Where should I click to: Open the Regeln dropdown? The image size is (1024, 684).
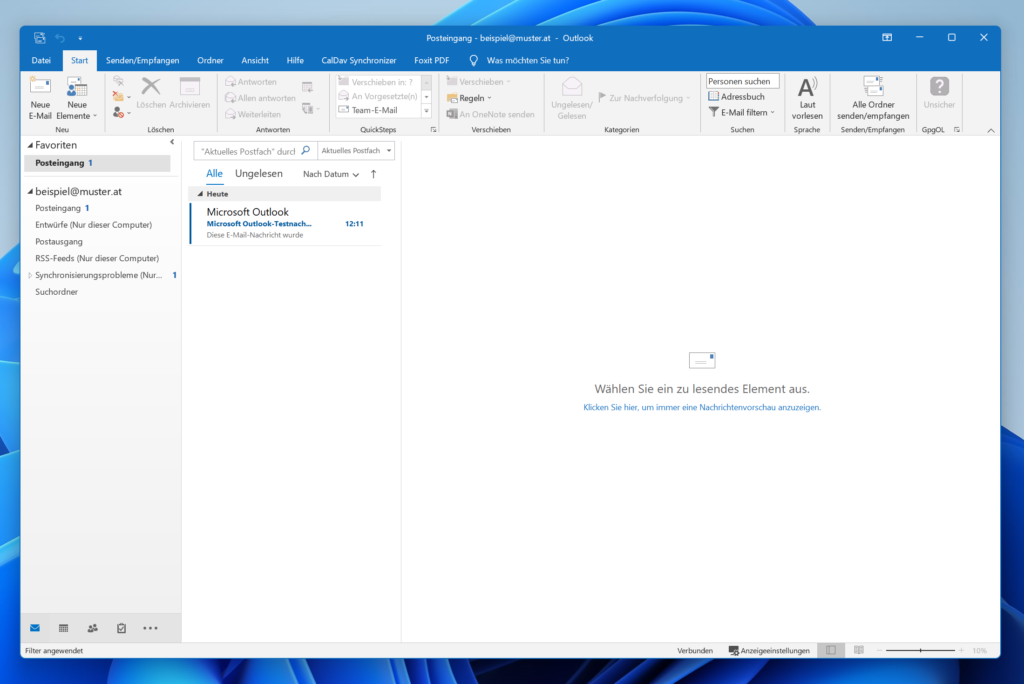pos(470,96)
